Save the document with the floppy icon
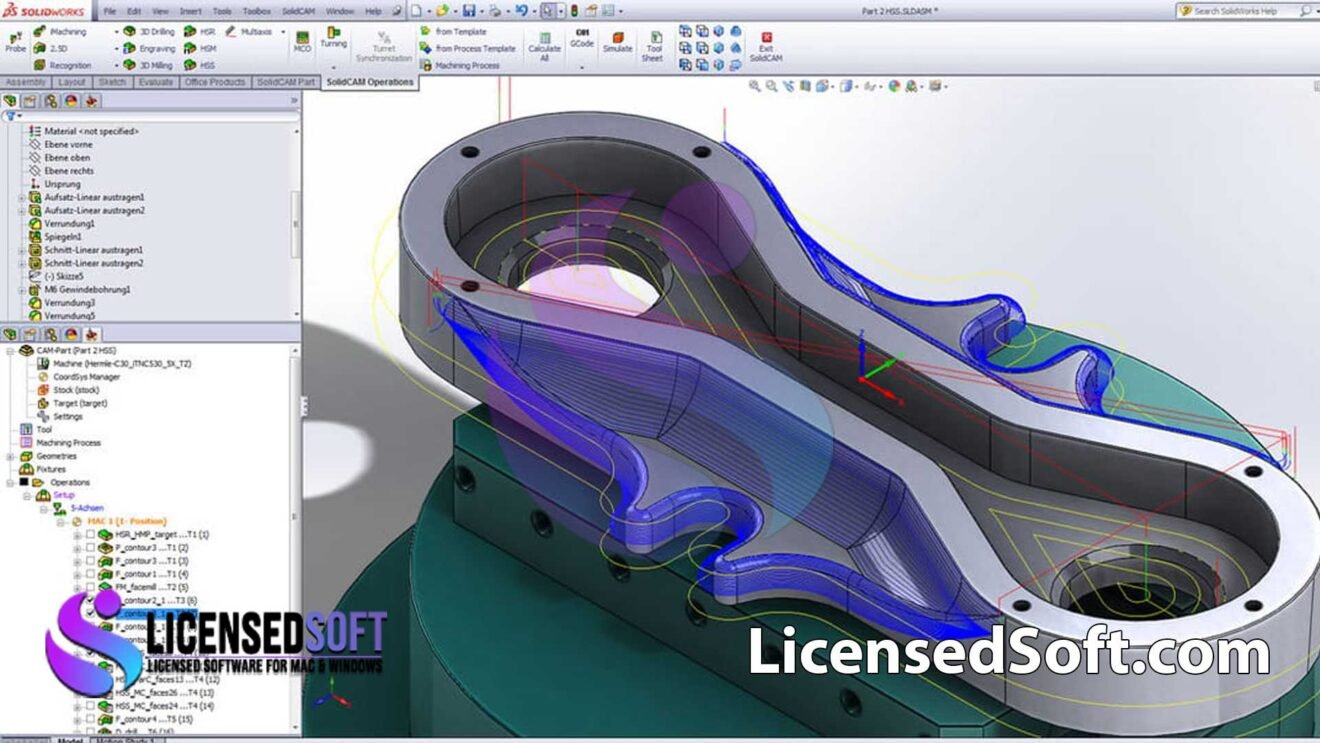Viewport: 1320px width, 743px height. (469, 11)
